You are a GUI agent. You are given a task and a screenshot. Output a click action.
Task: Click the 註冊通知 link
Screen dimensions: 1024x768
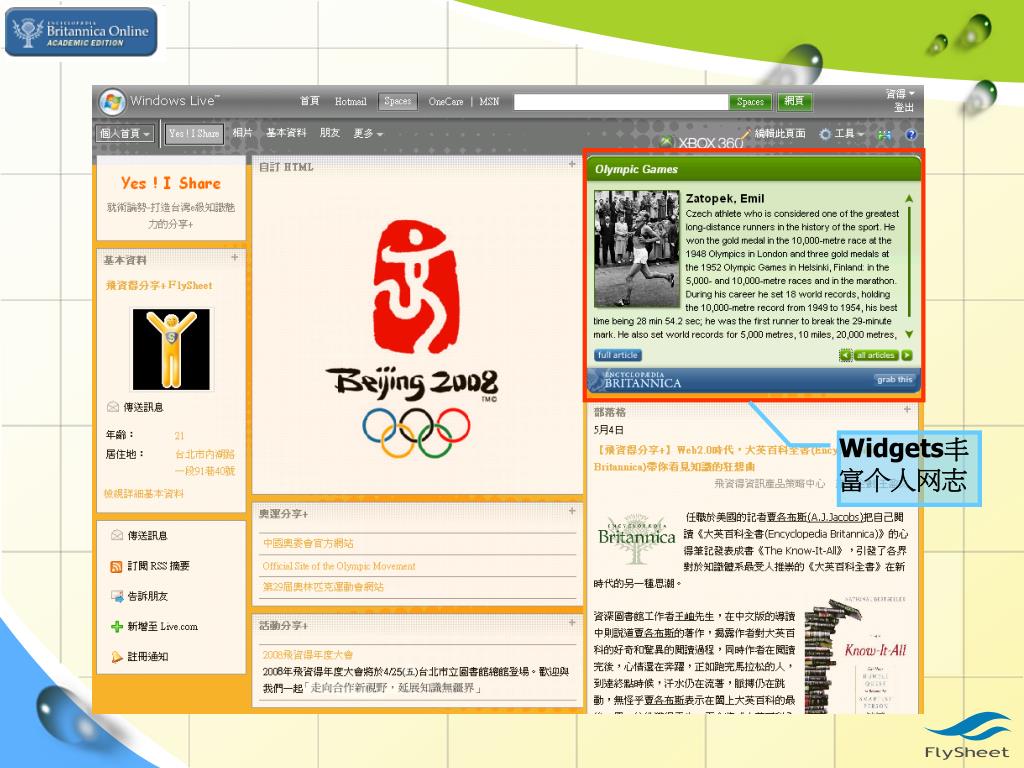[x=148, y=657]
